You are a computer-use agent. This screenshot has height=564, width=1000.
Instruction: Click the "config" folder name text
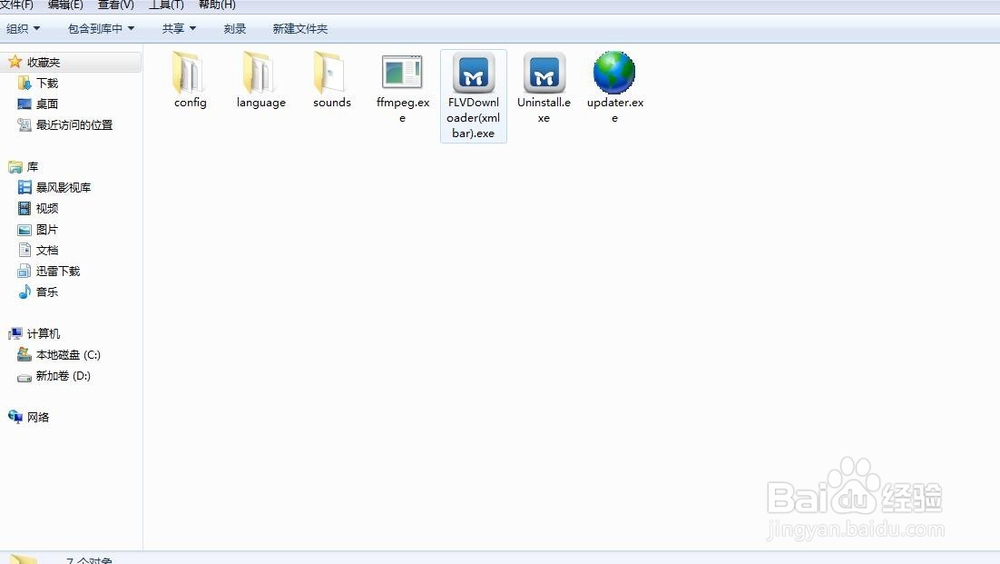pyautogui.click(x=190, y=103)
